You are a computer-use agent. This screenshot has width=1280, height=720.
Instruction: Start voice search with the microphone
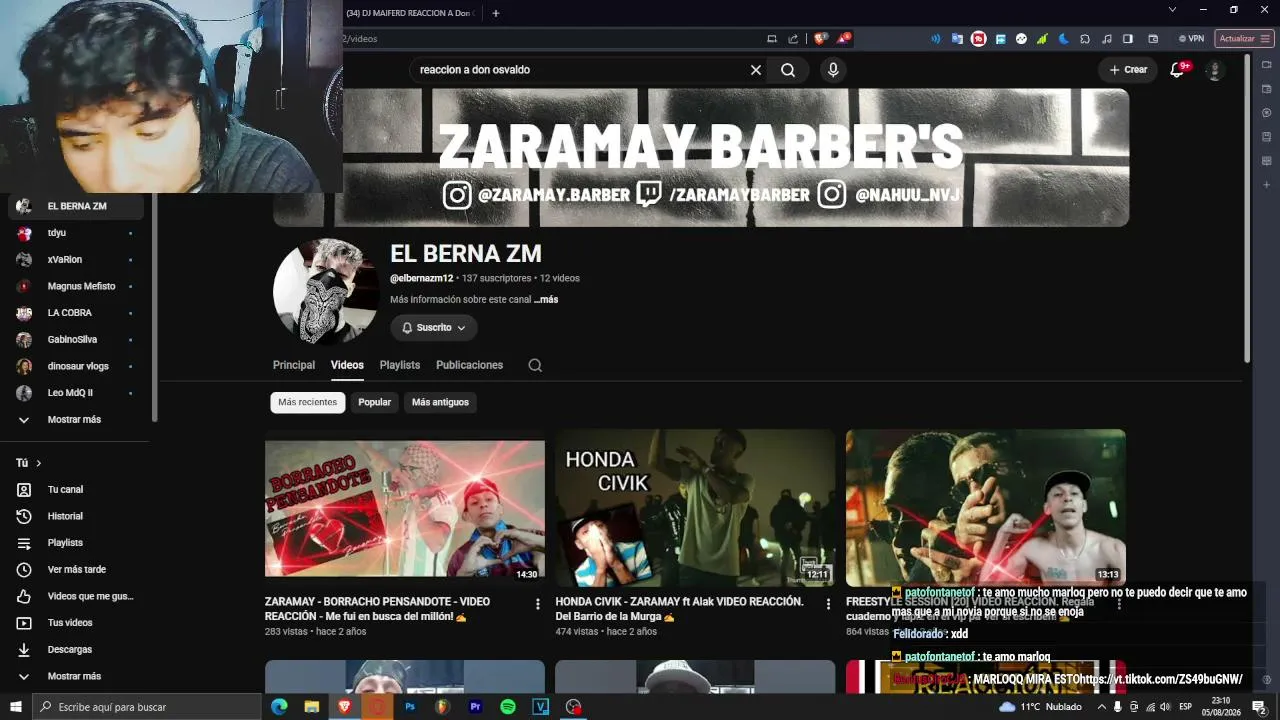(x=833, y=70)
